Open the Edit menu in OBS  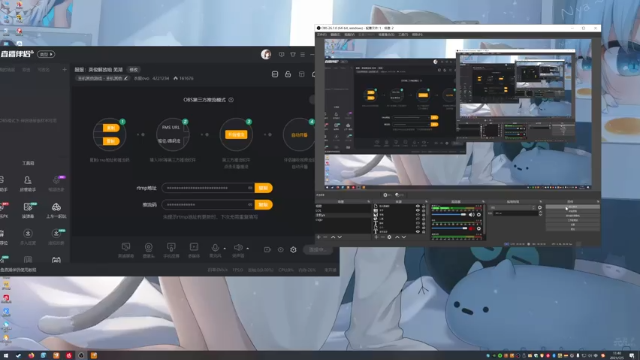pos(335,35)
